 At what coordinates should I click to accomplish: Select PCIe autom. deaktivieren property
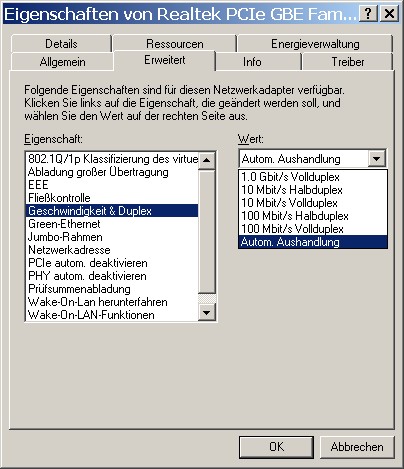pyautogui.click(x=112, y=263)
